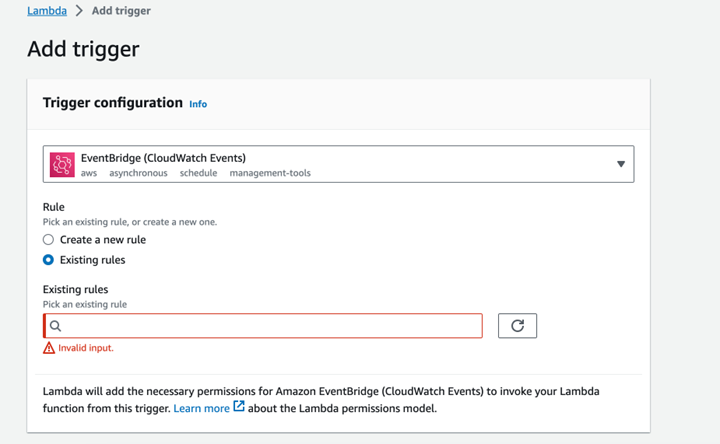Select the Existing rules radio option
Image resolution: width=720 pixels, height=444 pixels.
click(x=48, y=260)
